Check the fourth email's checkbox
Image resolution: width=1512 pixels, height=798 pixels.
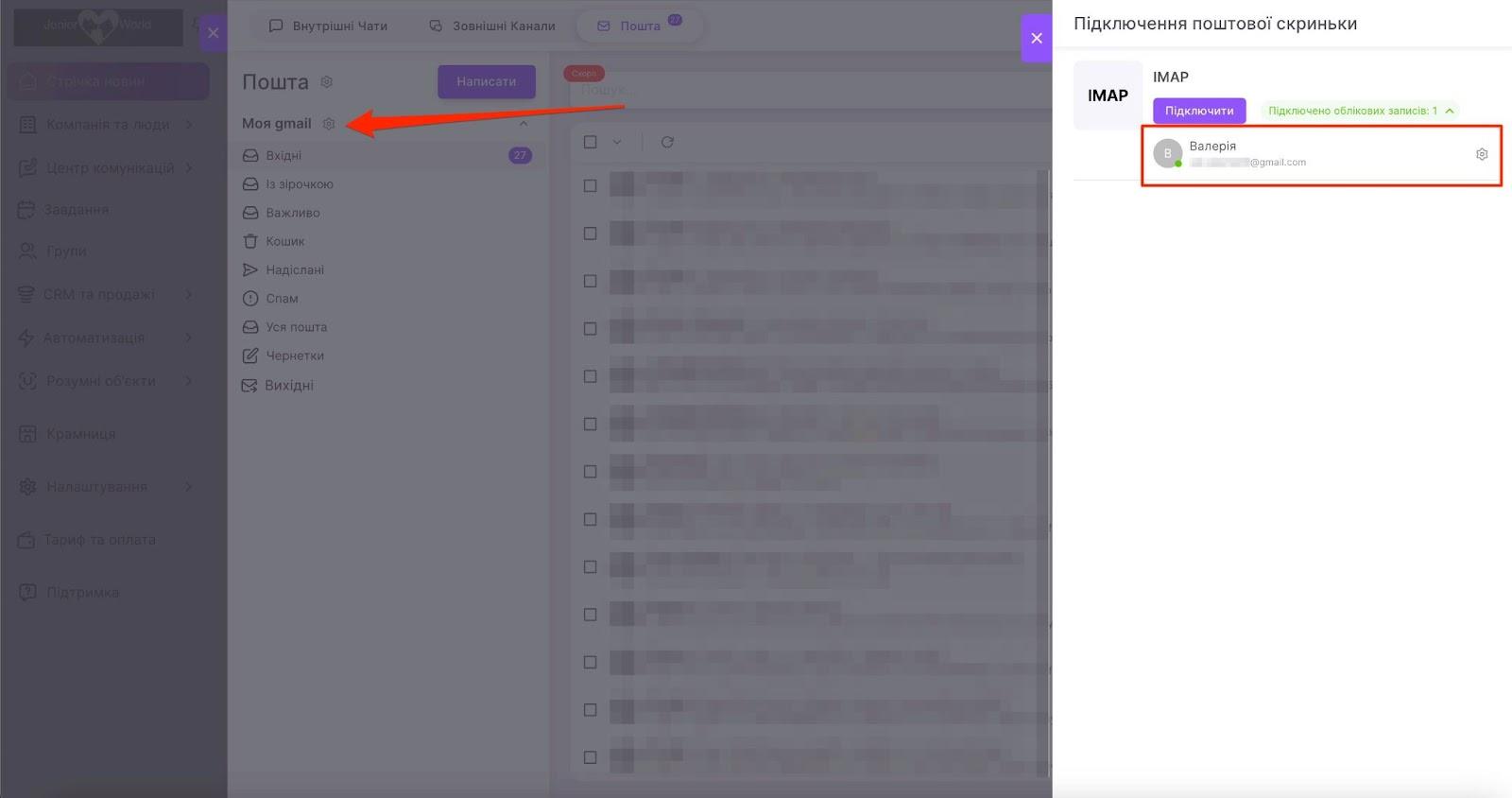[591, 329]
